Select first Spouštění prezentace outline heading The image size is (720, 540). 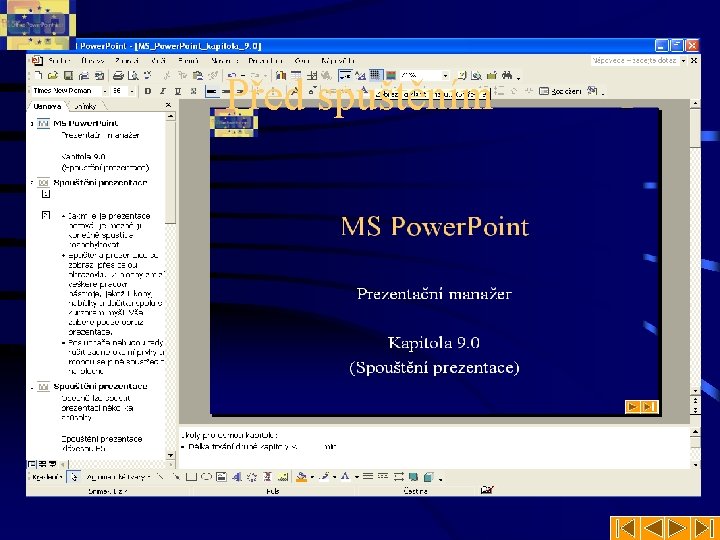click(101, 182)
